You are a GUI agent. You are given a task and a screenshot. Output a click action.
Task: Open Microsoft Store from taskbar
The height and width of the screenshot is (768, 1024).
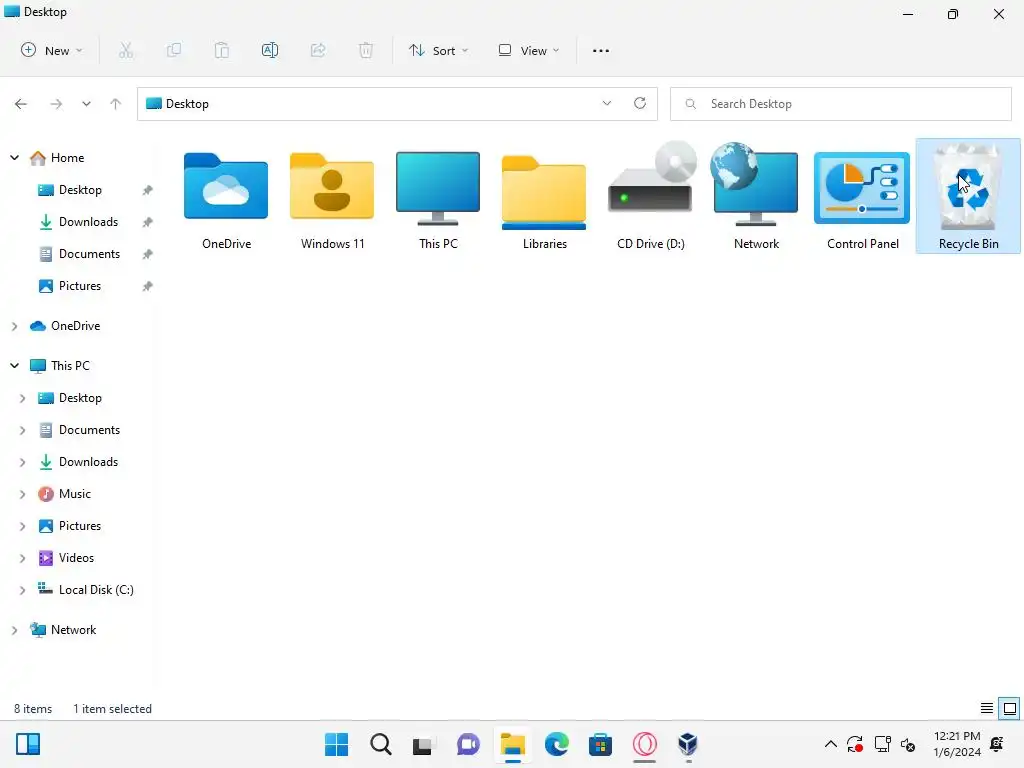[600, 744]
